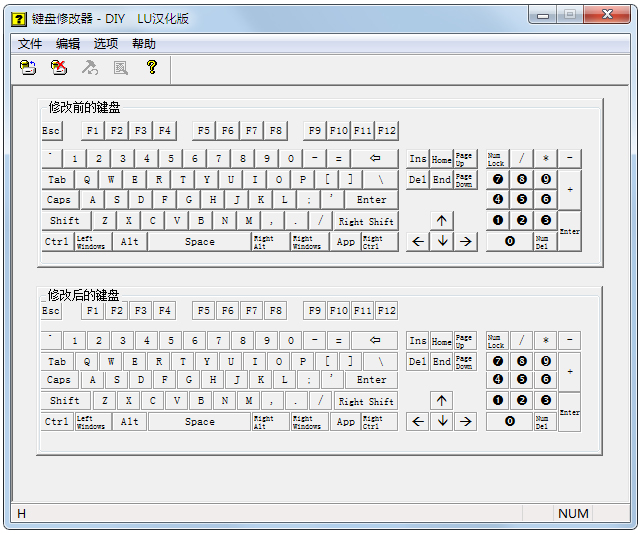Image resolution: width=641 pixels, height=534 pixels.
Task: Select numpad 6 key on 修改后的键盘
Action: coord(546,379)
